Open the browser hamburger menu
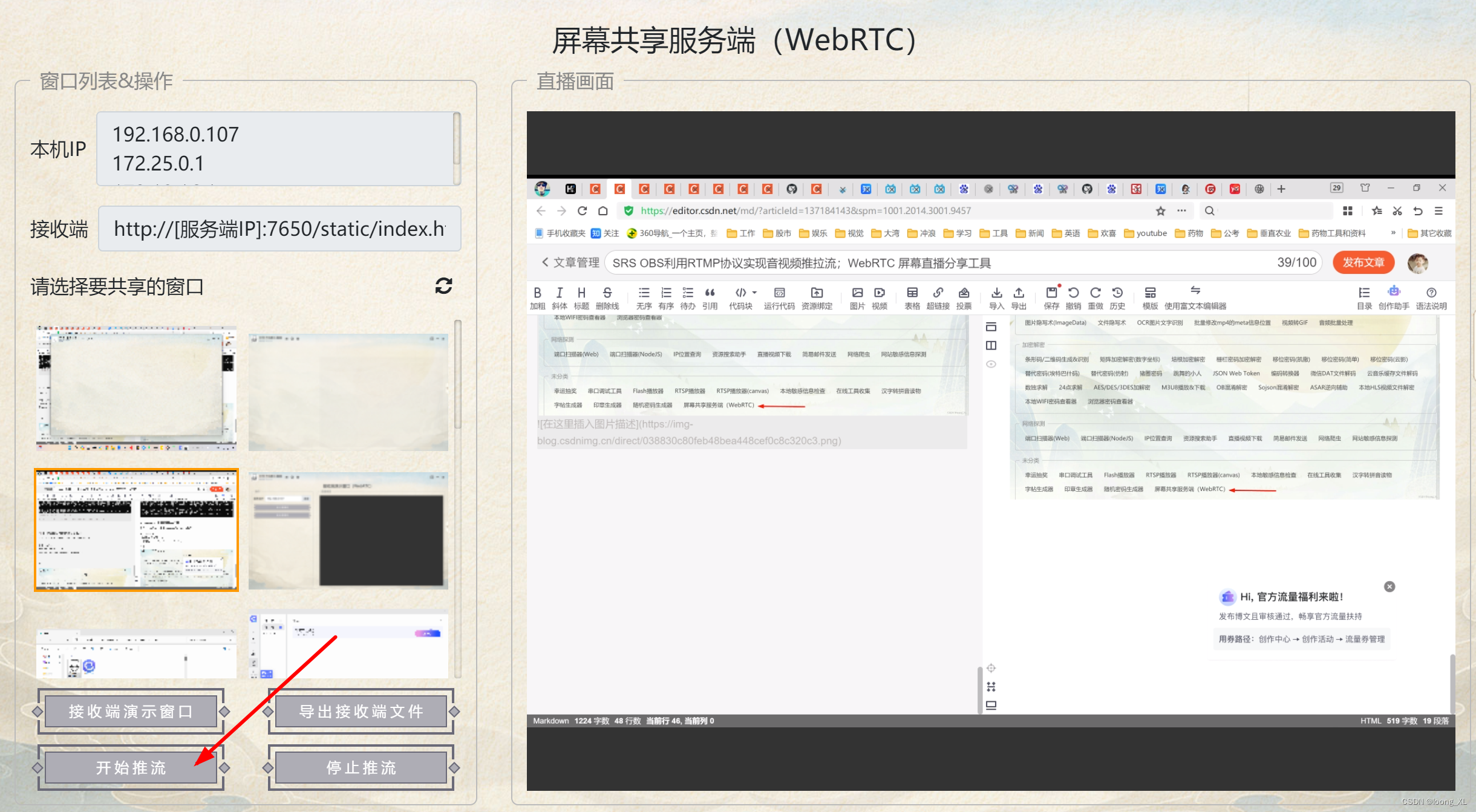1476x812 pixels. coord(1438,210)
